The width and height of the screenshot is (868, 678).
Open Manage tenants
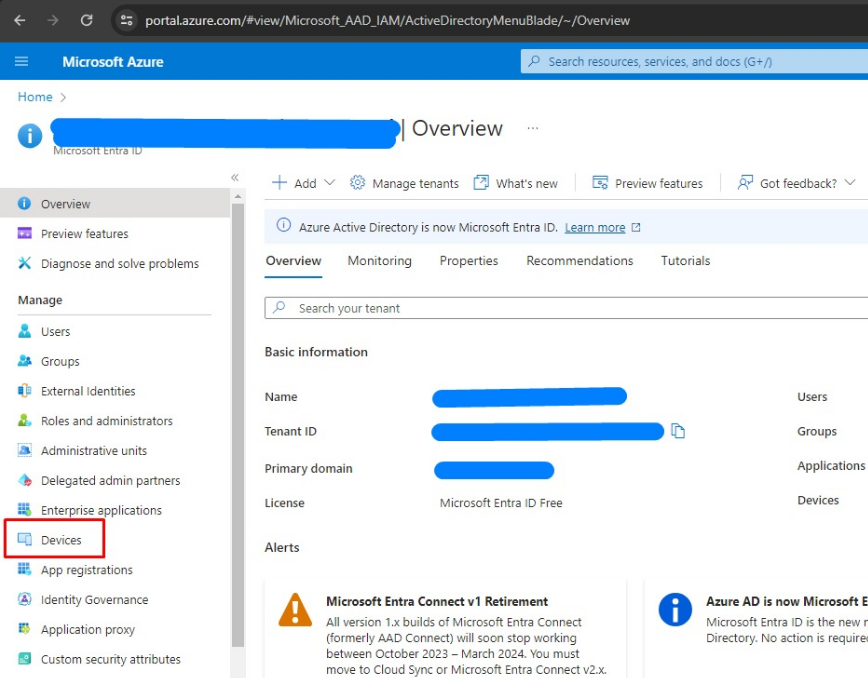(x=405, y=183)
